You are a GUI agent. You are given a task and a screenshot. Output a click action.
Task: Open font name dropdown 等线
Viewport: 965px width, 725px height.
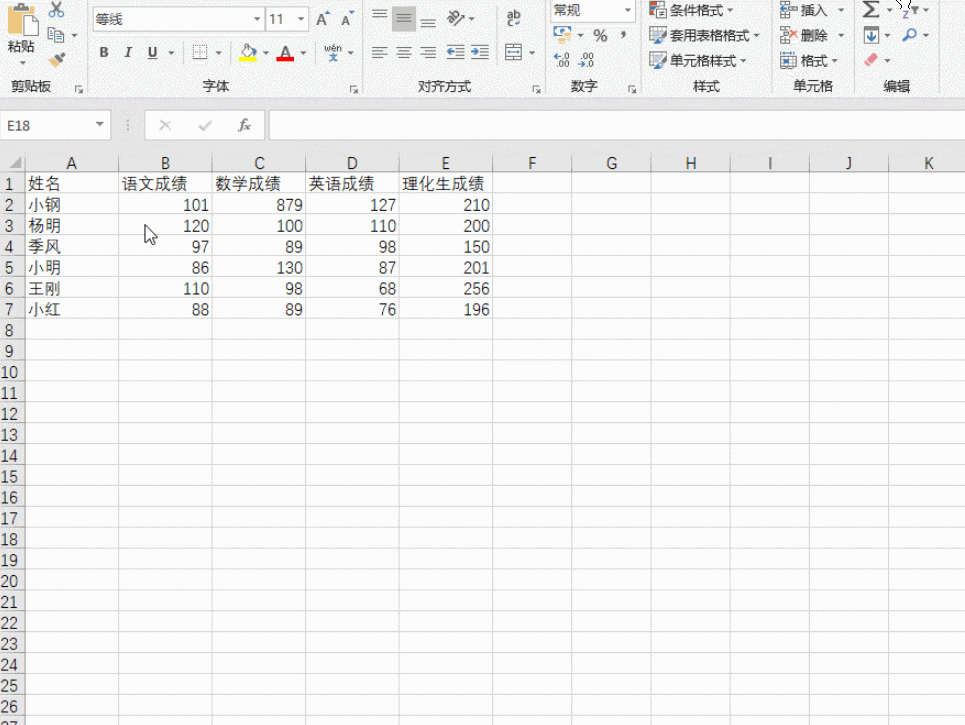click(257, 19)
